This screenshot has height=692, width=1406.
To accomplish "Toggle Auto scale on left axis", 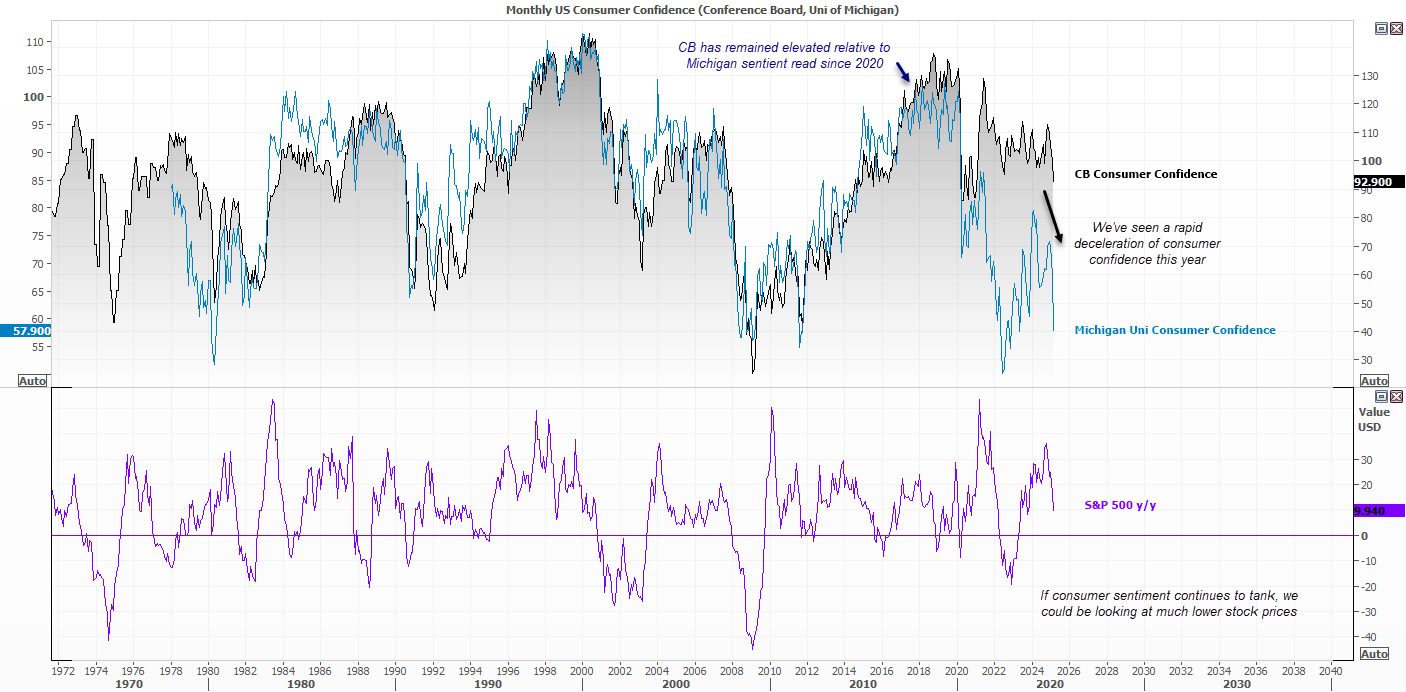I will pyautogui.click(x=32, y=381).
